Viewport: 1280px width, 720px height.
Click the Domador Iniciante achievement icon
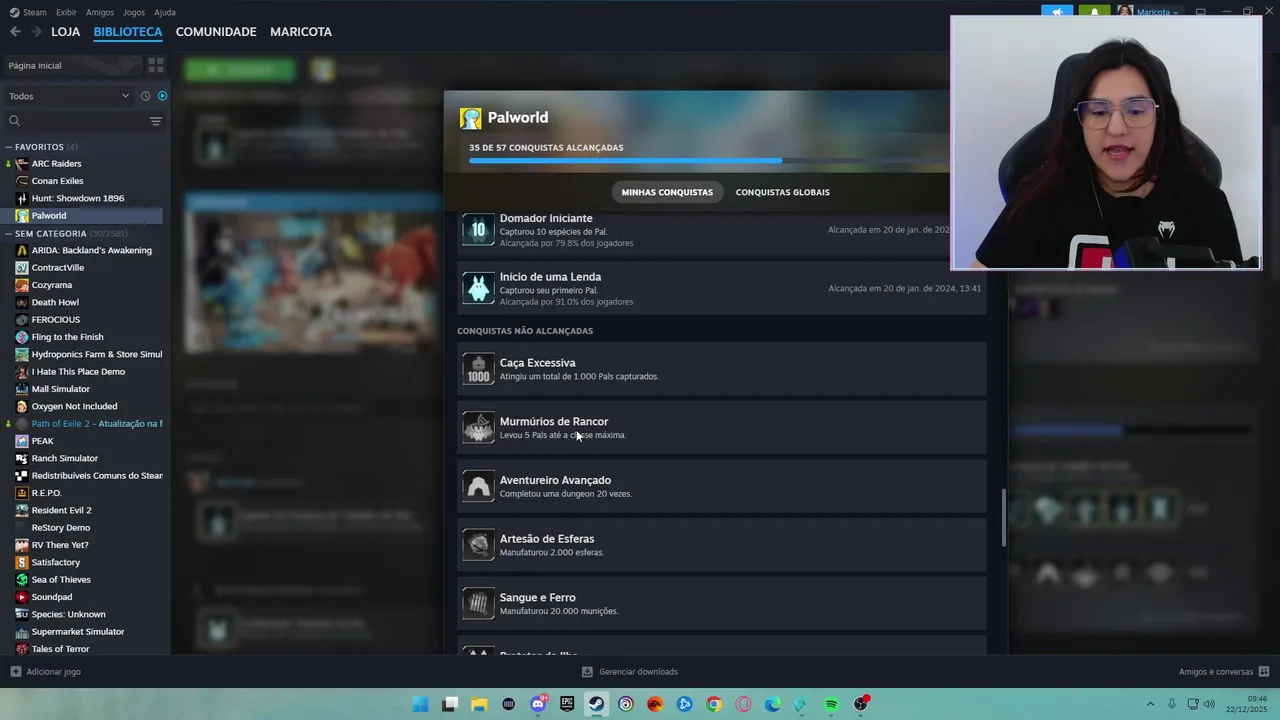[x=478, y=229]
